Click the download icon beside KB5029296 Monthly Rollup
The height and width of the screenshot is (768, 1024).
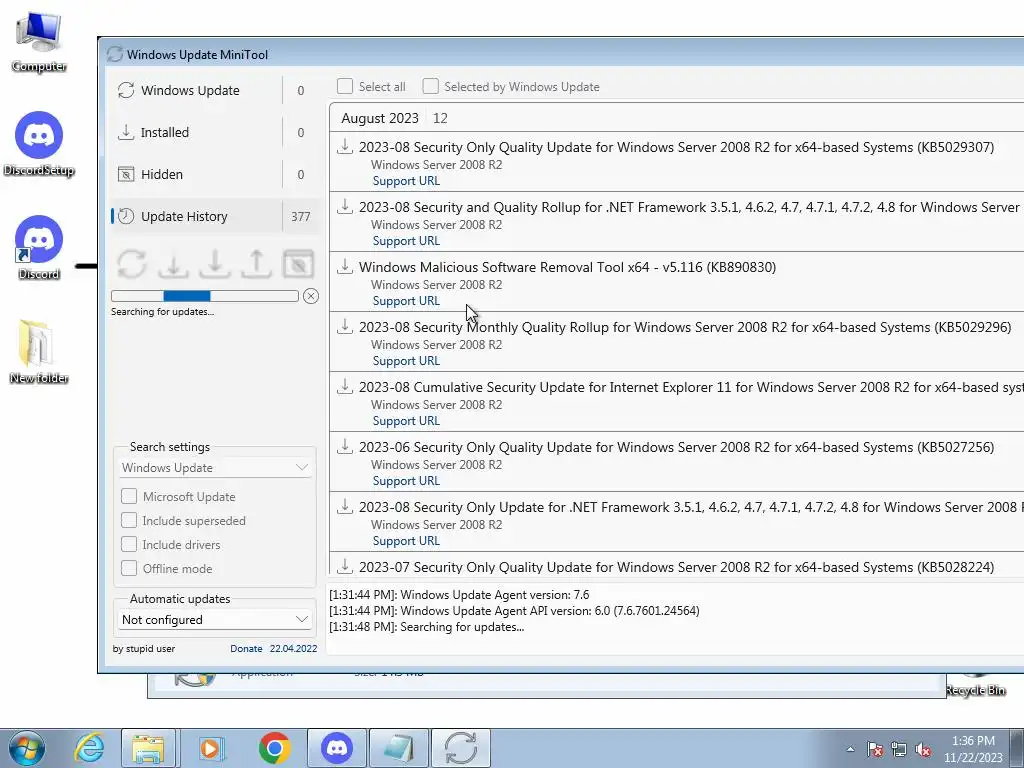coord(345,327)
